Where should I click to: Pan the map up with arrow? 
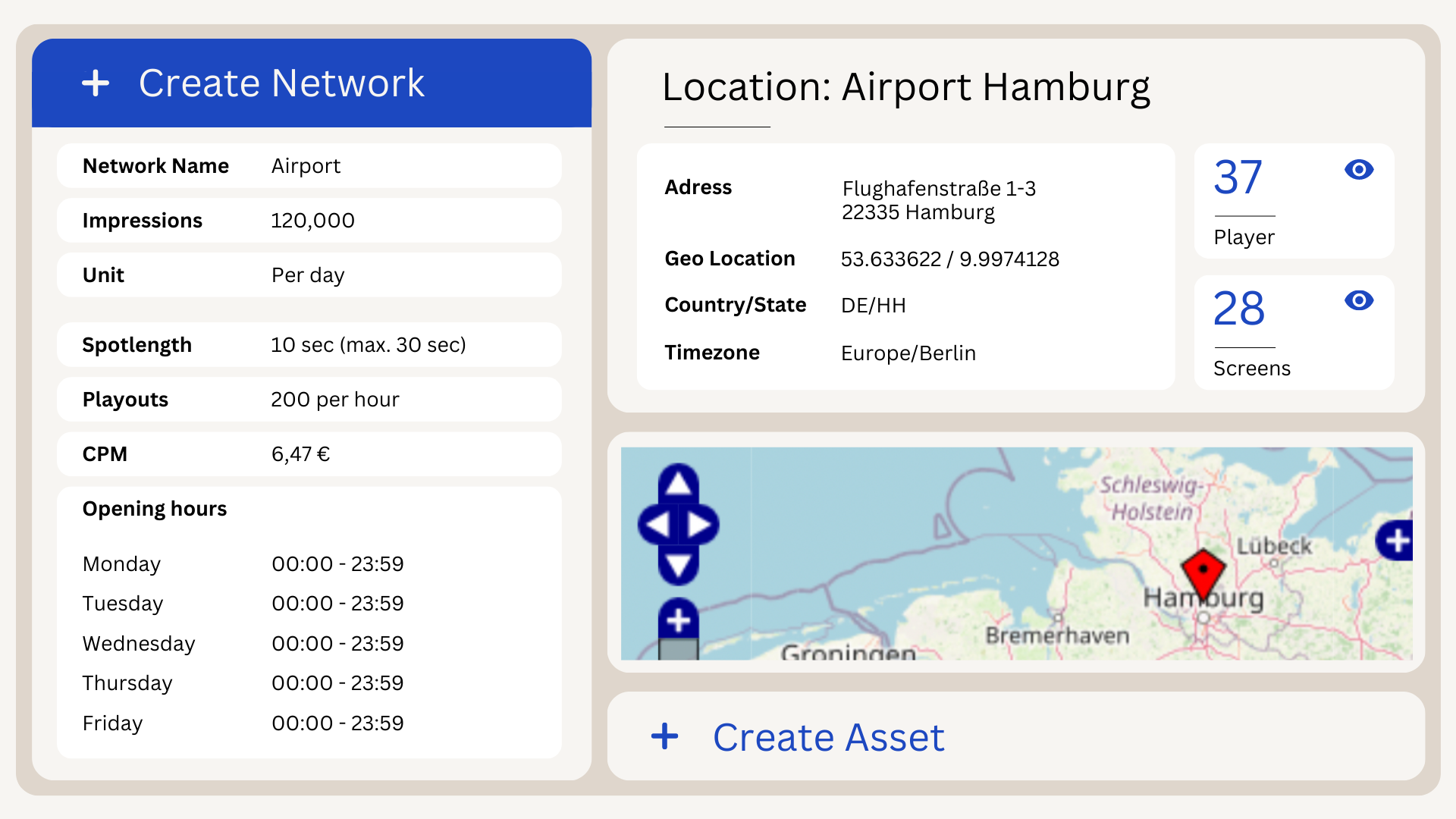(x=678, y=484)
